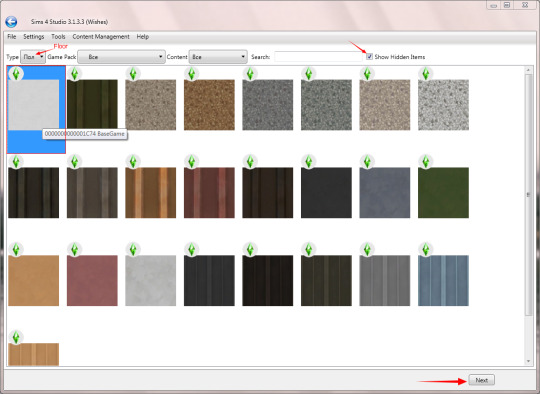Expand the Type dropdown

pos(33,57)
